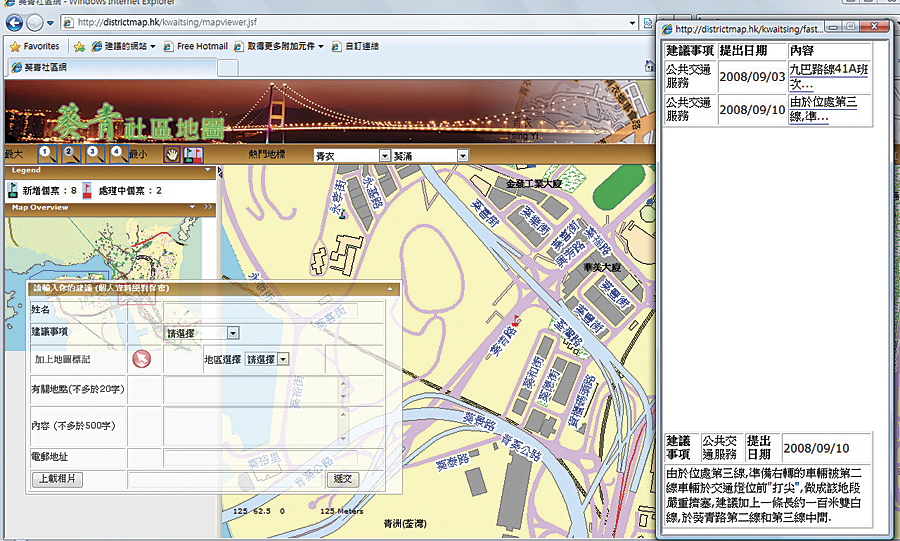
Task: Open the 建議的網站 favorites item
Action: point(123,46)
